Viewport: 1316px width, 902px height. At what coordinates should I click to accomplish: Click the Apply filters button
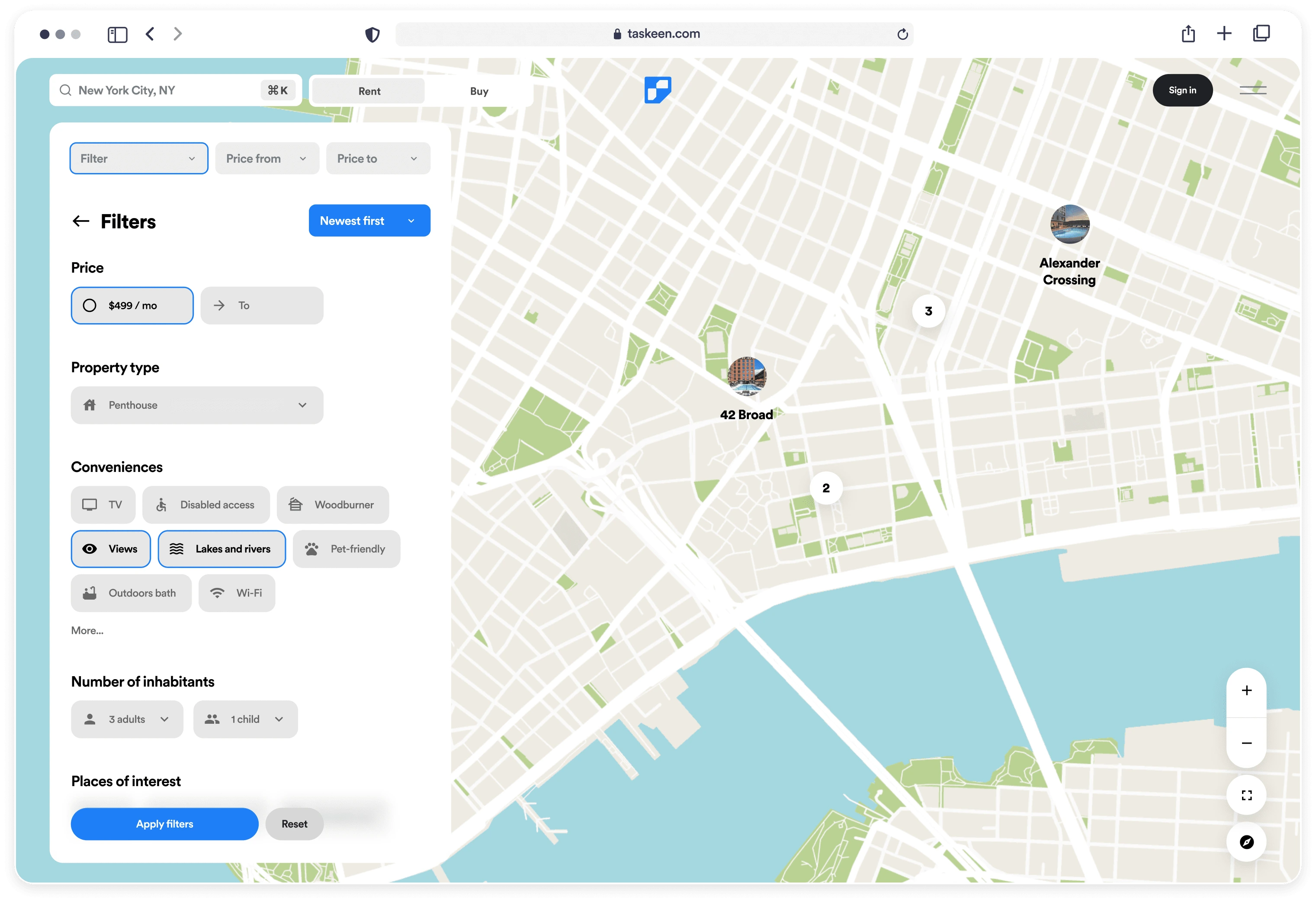(x=165, y=824)
